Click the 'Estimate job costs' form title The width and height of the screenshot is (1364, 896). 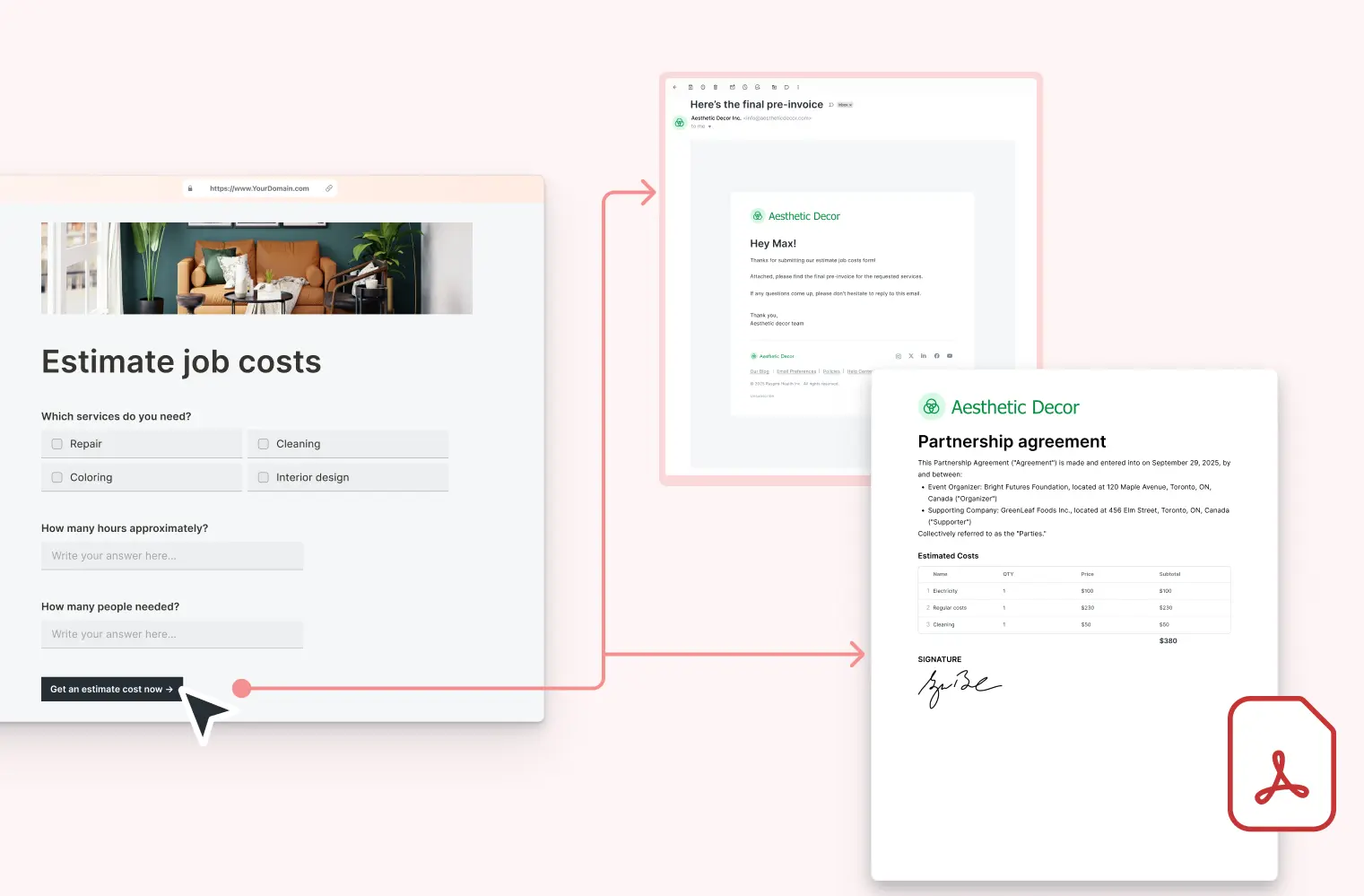click(x=181, y=362)
